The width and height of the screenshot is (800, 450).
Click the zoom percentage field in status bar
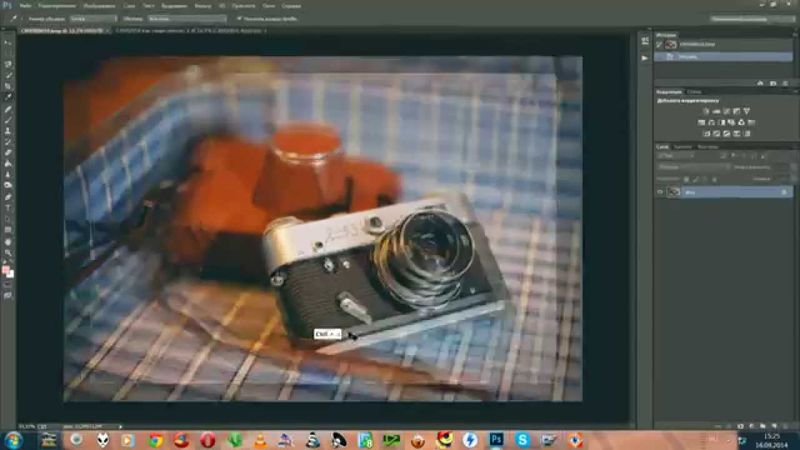point(27,427)
